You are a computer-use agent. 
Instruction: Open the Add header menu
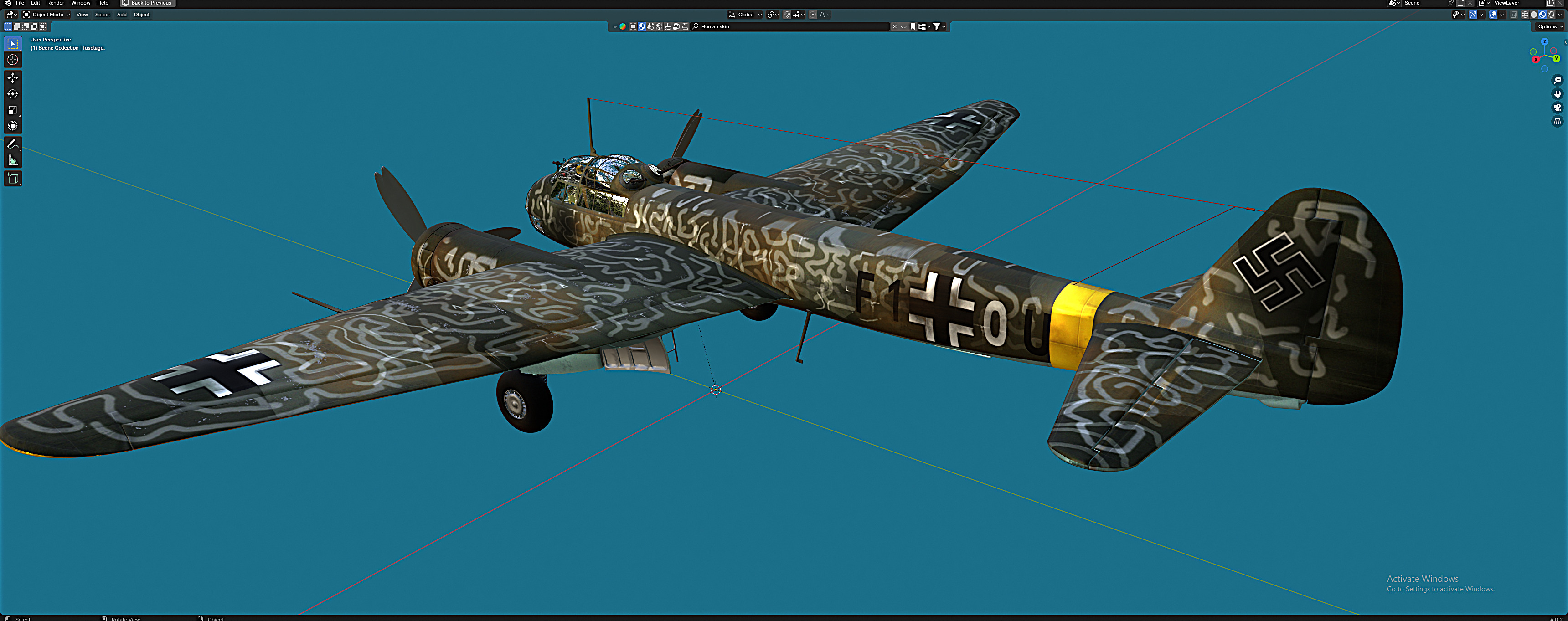click(x=122, y=15)
